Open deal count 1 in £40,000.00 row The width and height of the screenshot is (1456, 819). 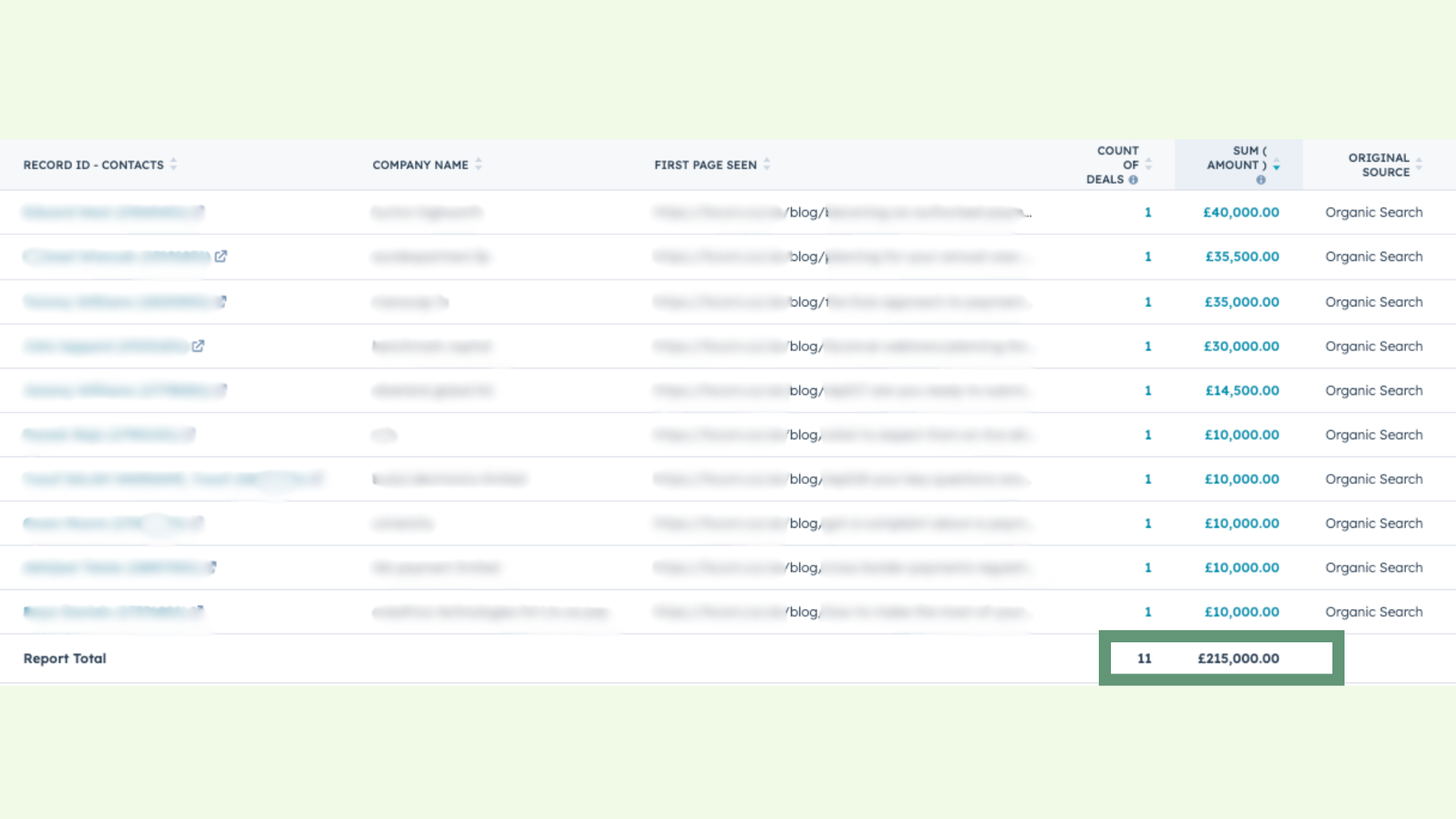click(x=1148, y=212)
